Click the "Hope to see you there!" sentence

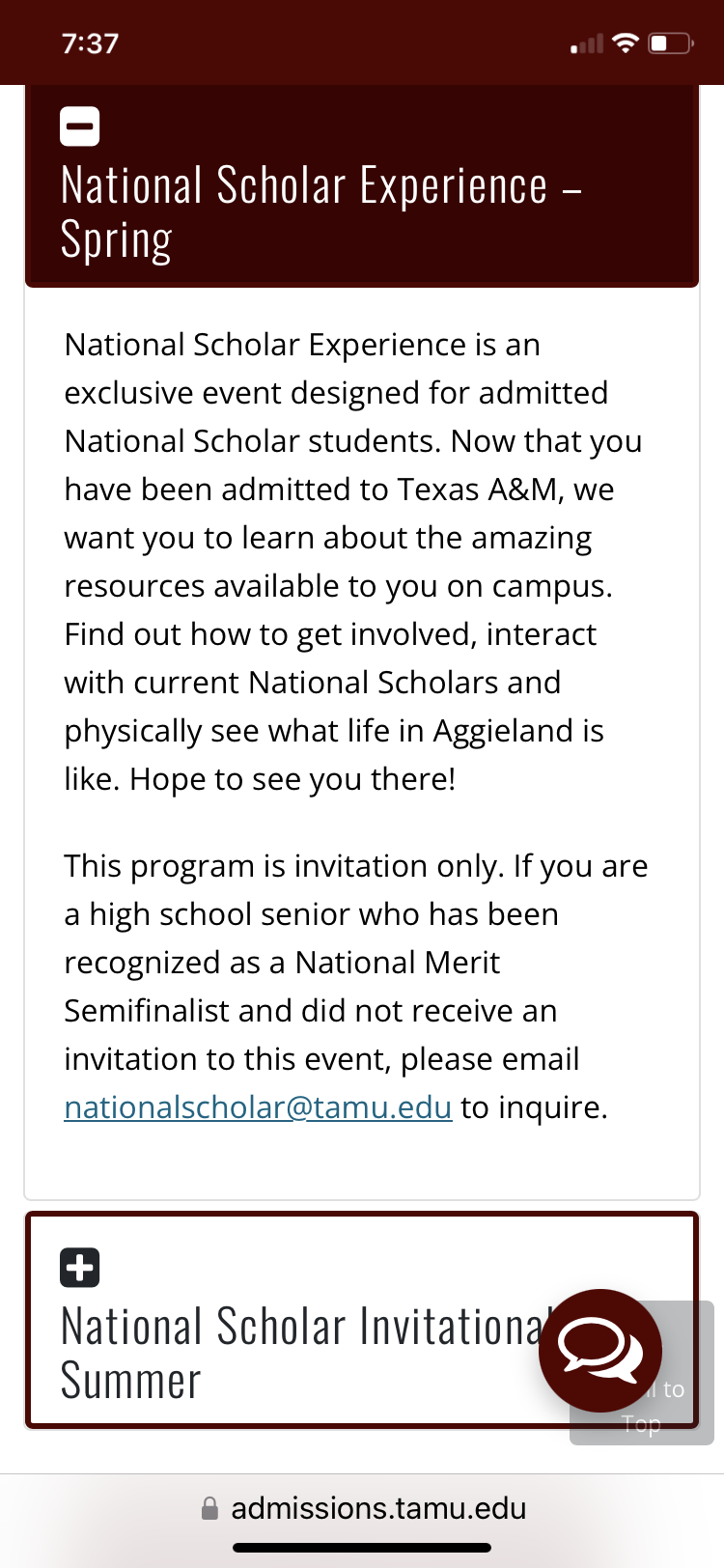[292, 779]
